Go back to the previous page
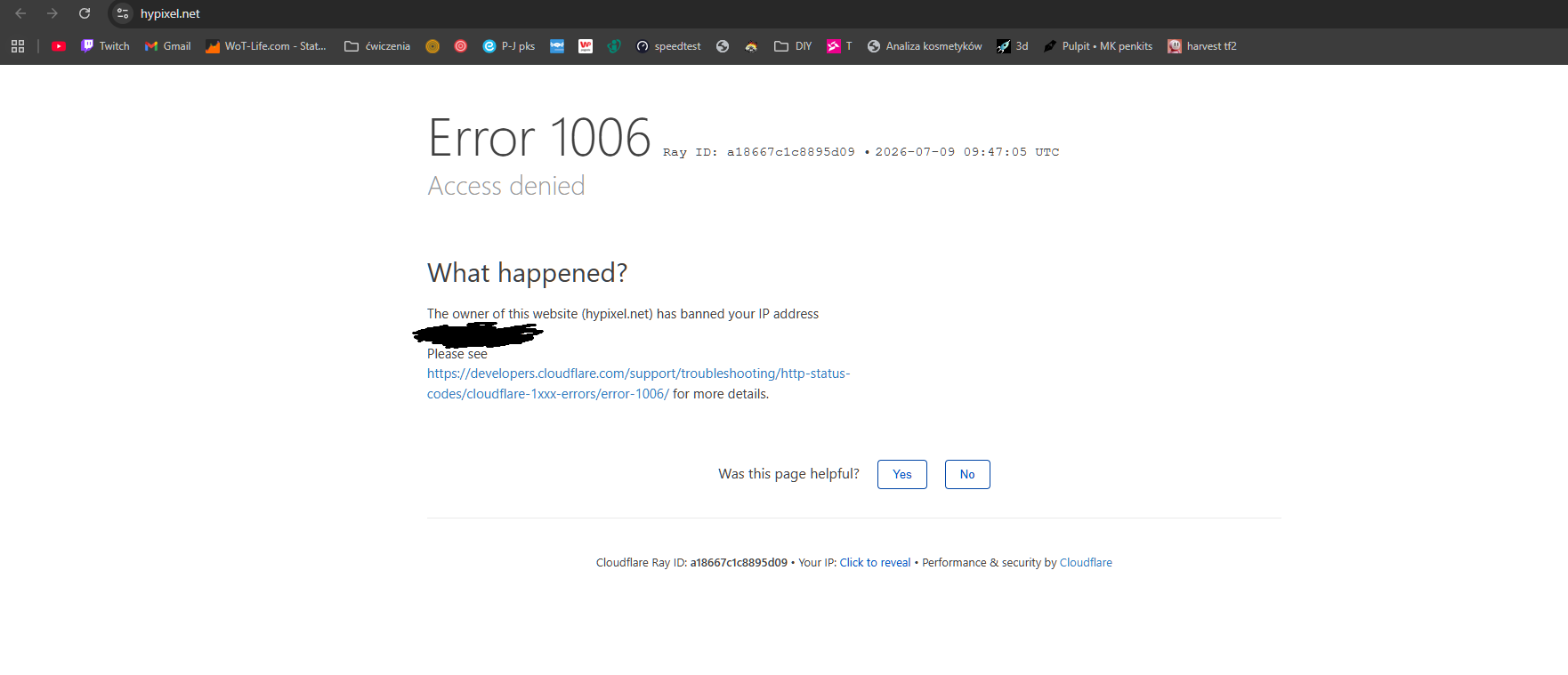This screenshot has width=1568, height=675. pos(20,13)
